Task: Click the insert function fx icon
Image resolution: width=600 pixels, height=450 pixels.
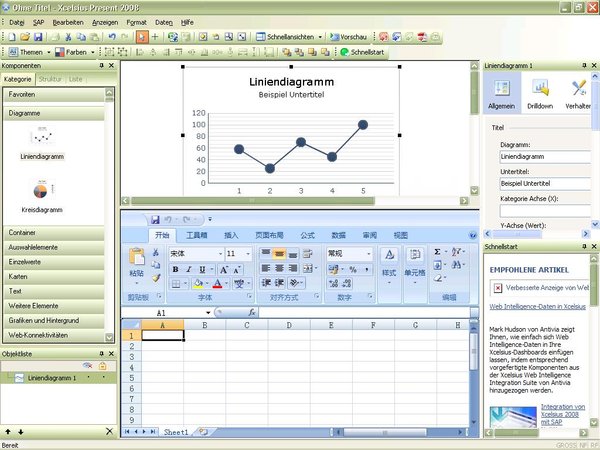Action: pyautogui.click(x=252, y=312)
